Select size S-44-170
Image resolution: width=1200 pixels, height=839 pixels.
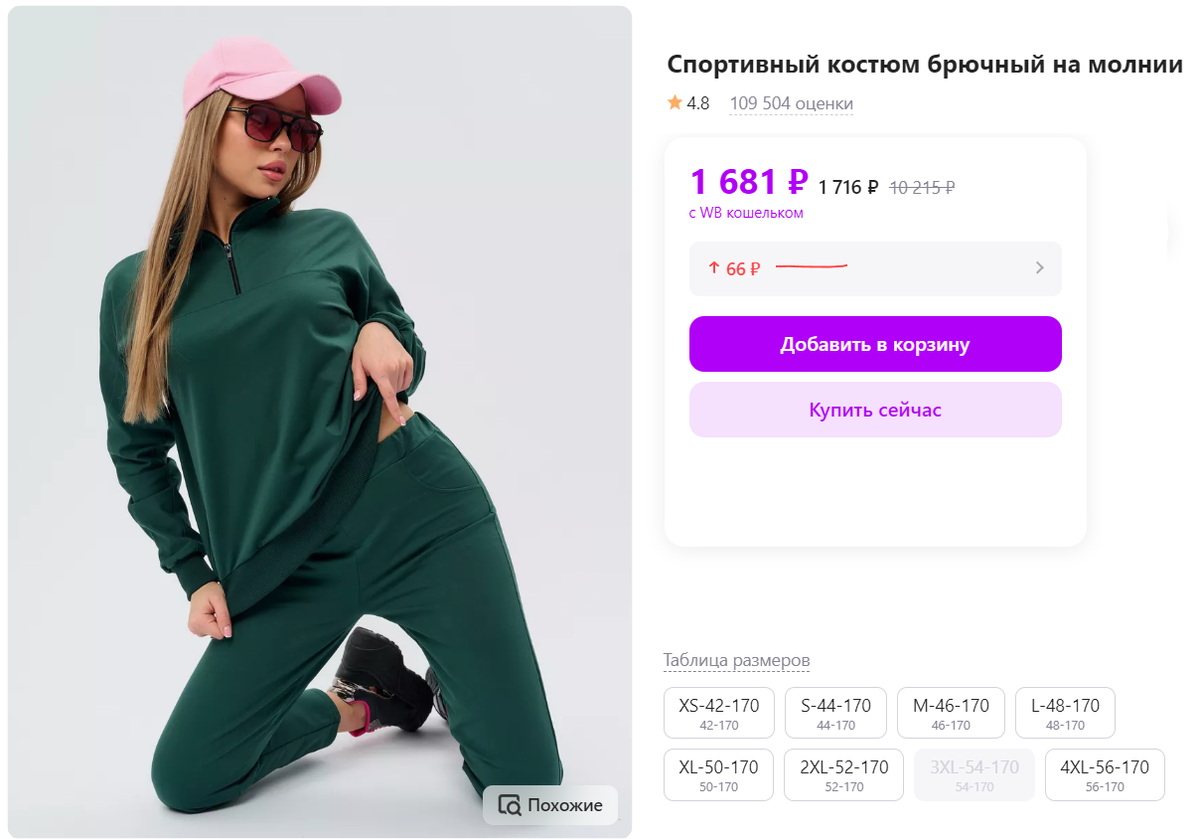[x=836, y=712]
